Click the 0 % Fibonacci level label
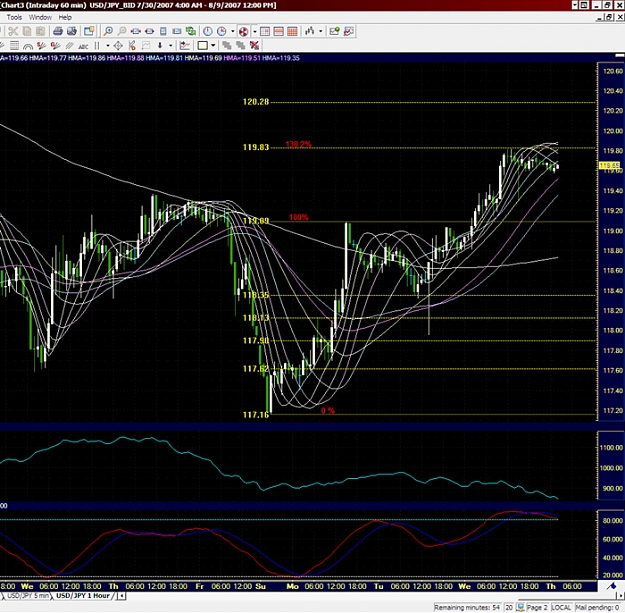625x613 pixels. point(328,411)
